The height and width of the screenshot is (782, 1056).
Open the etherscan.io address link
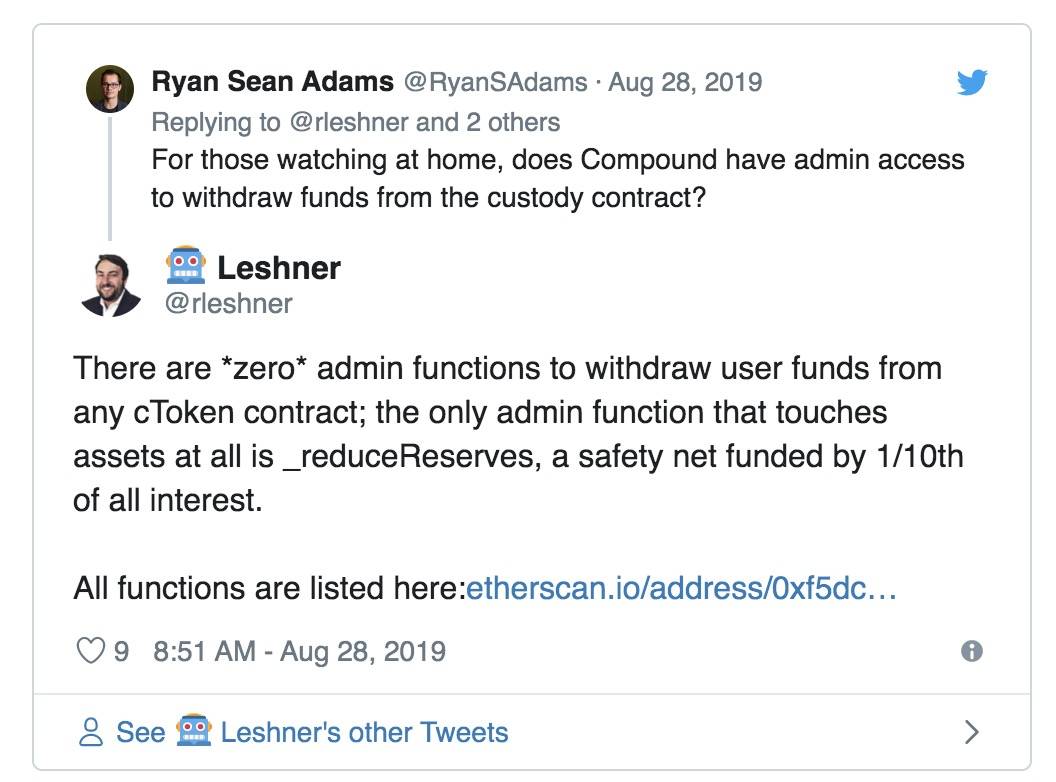point(681,588)
